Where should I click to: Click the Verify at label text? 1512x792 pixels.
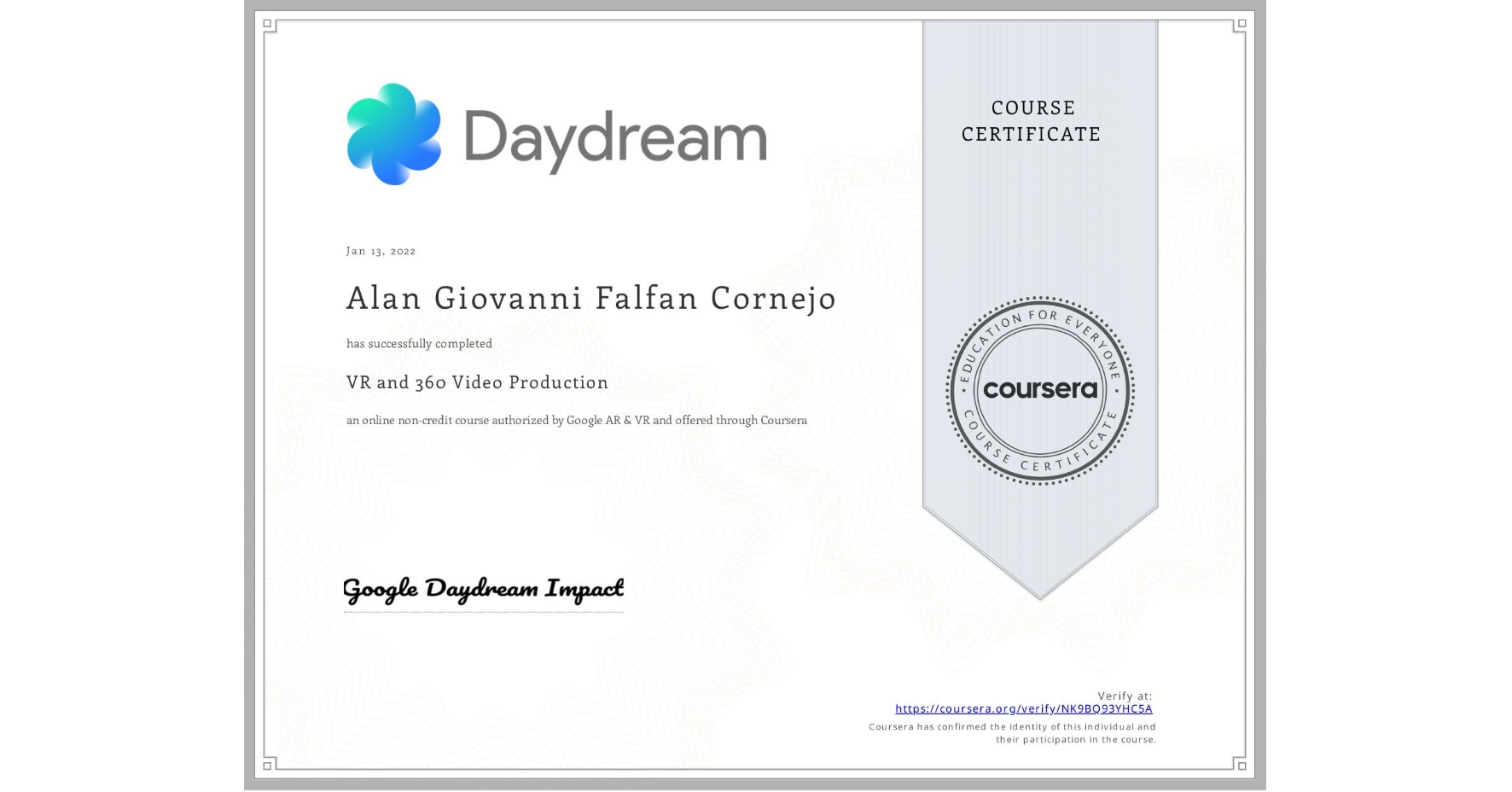[x=1126, y=696]
